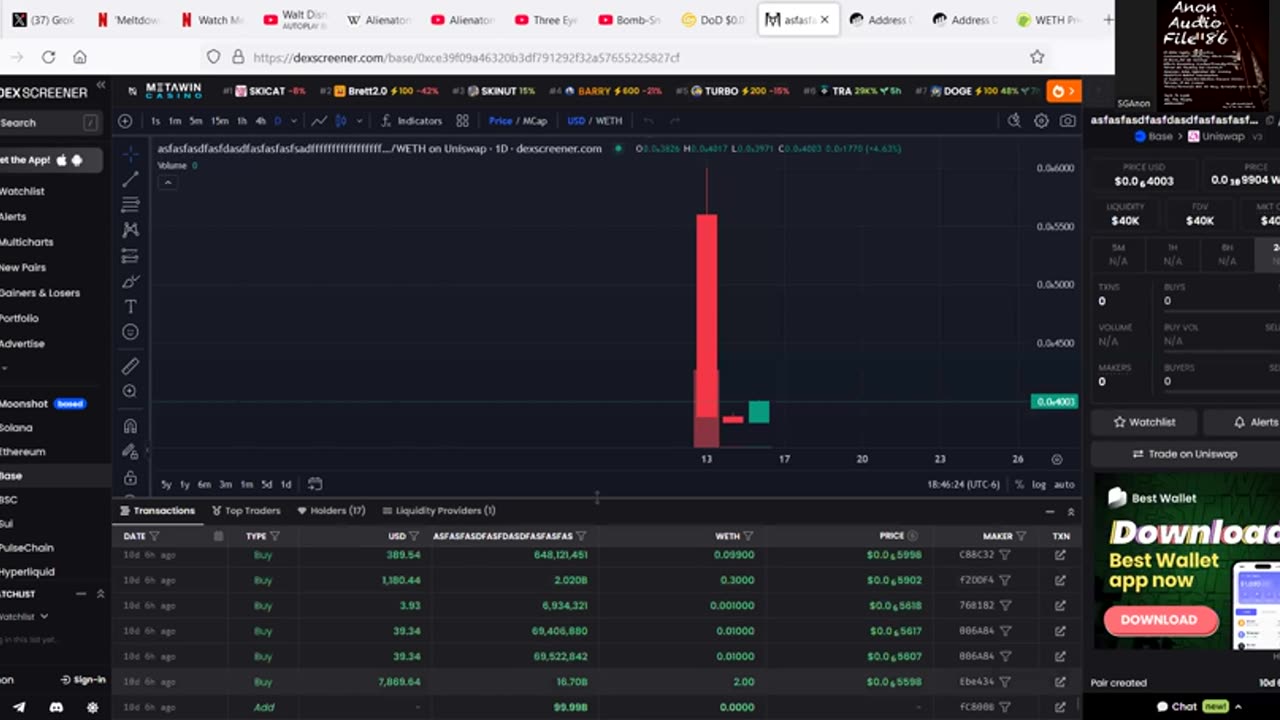Filter transactions by TYPE column funnel
Screen dimensions: 1280x720
275,536
